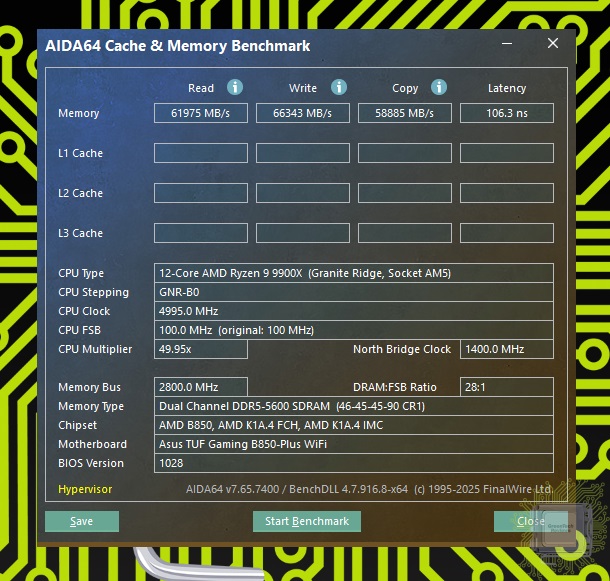
Task: Click the CPU Clock value 4995.0 MHz
Action: point(354,311)
